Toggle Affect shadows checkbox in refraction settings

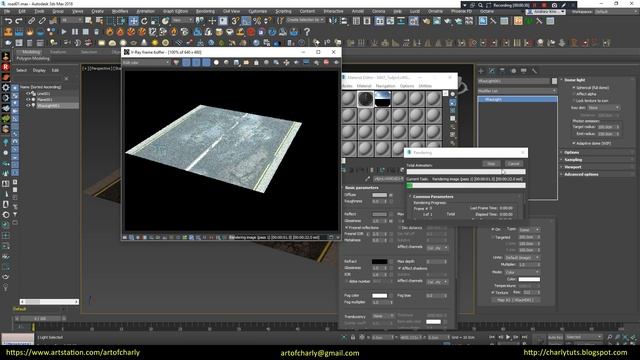pyautogui.click(x=399, y=268)
